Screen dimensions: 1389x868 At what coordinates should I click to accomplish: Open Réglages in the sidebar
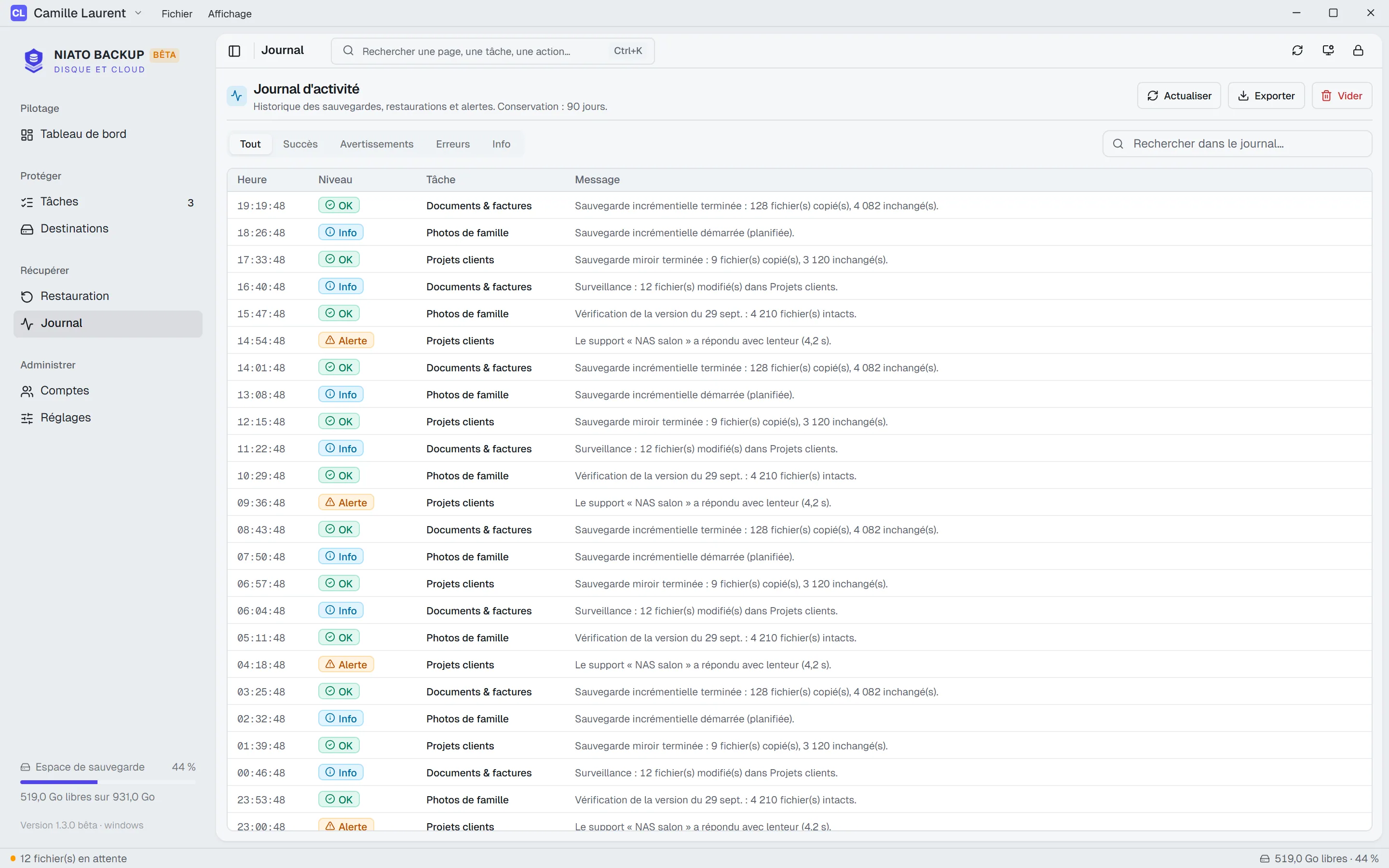pyautogui.click(x=108, y=418)
